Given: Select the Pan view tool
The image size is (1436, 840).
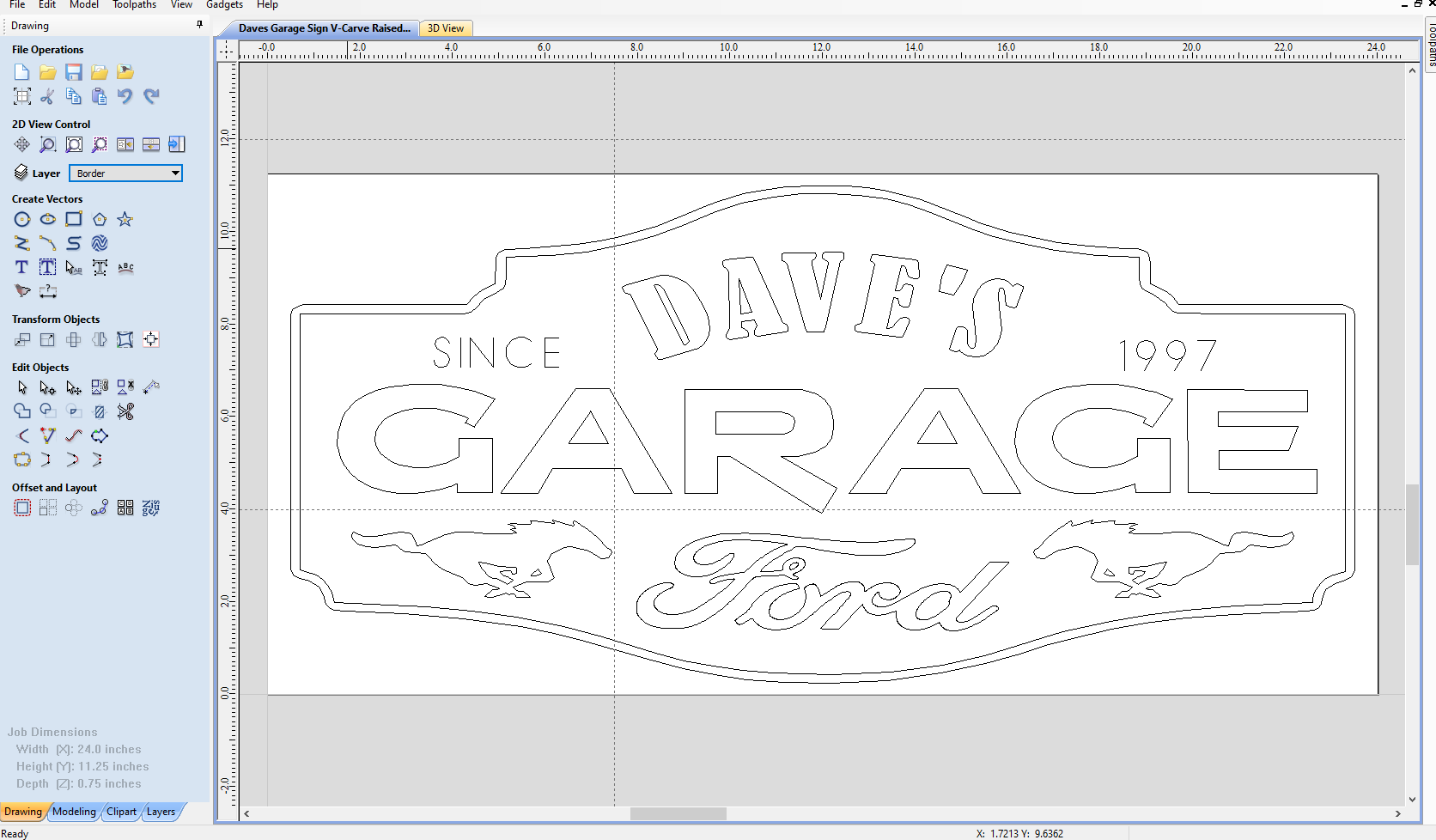Looking at the screenshot, I should (22, 144).
